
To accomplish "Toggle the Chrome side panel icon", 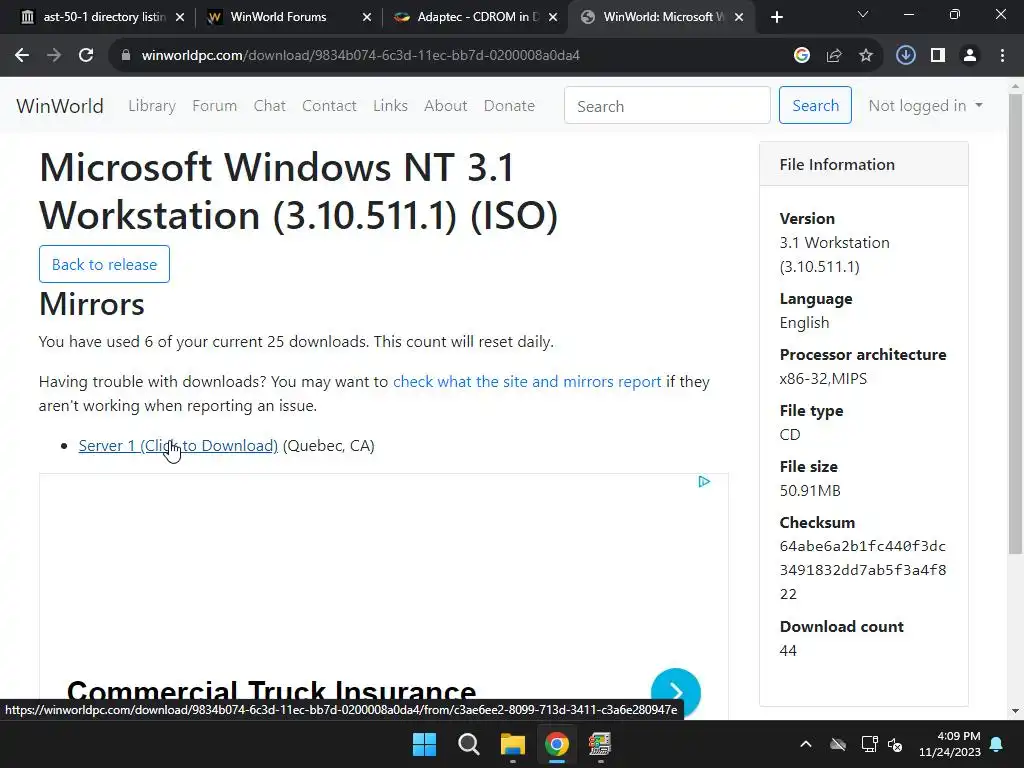I will (x=938, y=56).
